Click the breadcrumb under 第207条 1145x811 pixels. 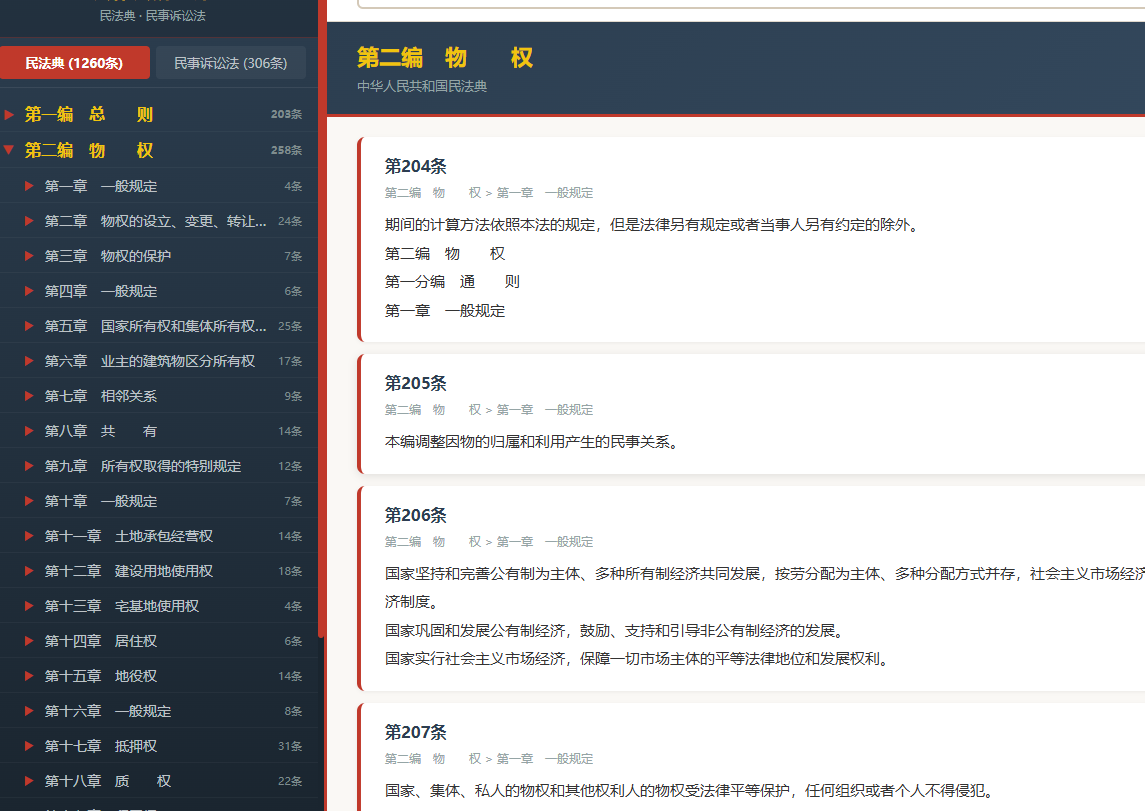(x=489, y=758)
